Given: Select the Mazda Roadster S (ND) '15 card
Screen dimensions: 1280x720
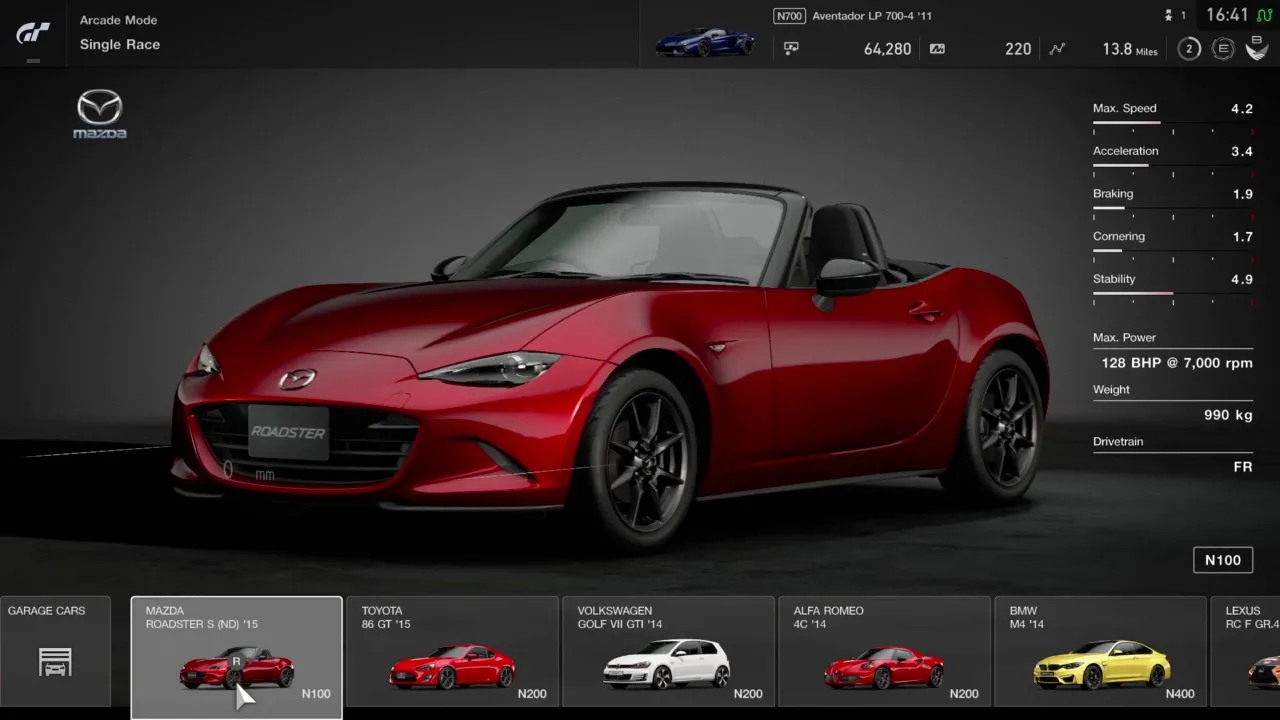Looking at the screenshot, I should pos(237,657).
